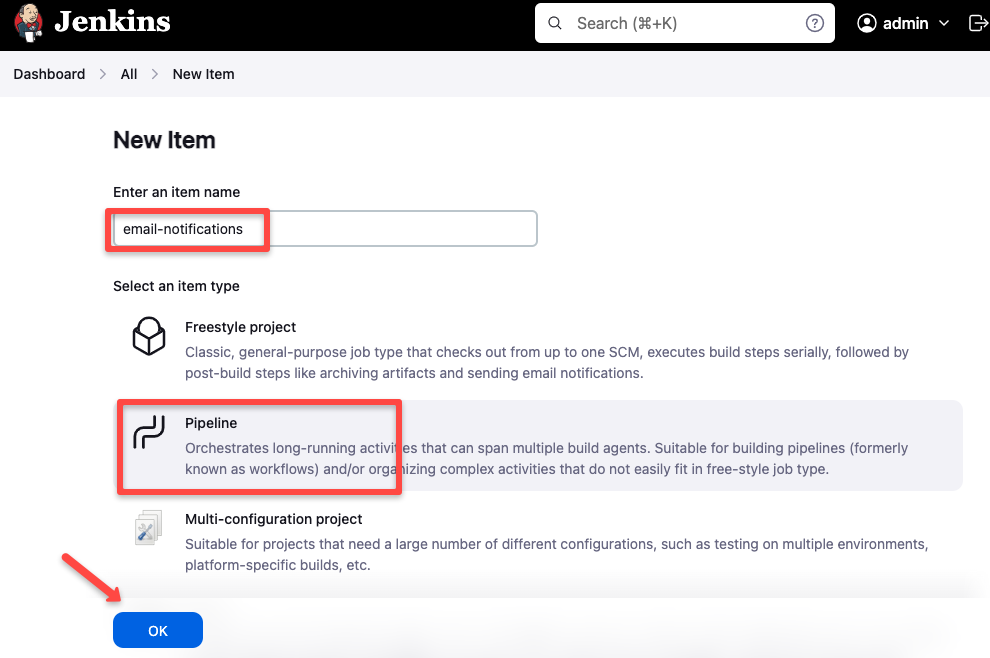The image size is (990, 658).
Task: Expand the chevron after Dashboard breadcrumb
Action: pos(103,74)
